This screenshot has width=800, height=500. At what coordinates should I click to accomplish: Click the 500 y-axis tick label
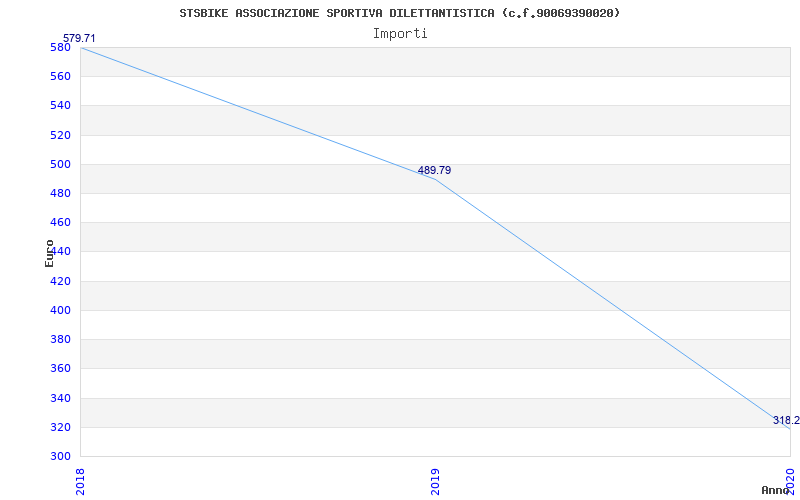pos(60,164)
